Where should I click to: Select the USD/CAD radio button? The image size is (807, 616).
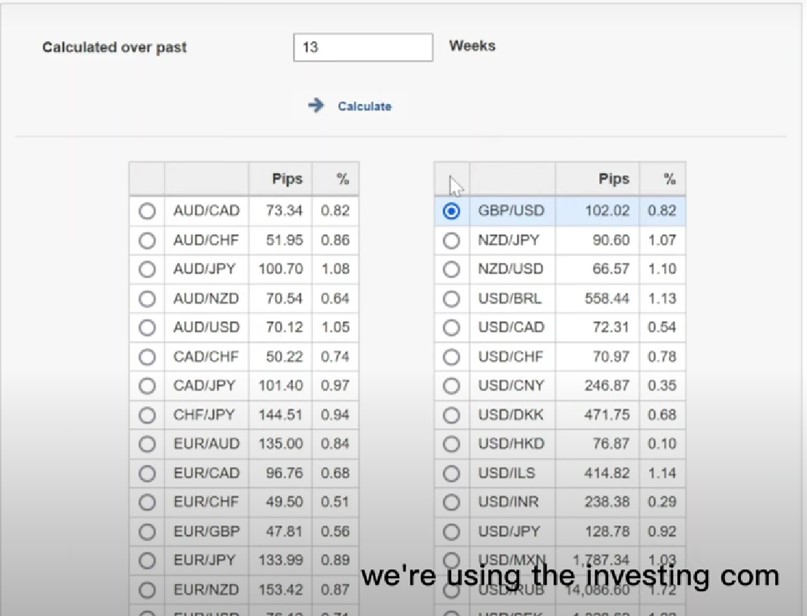click(451, 327)
